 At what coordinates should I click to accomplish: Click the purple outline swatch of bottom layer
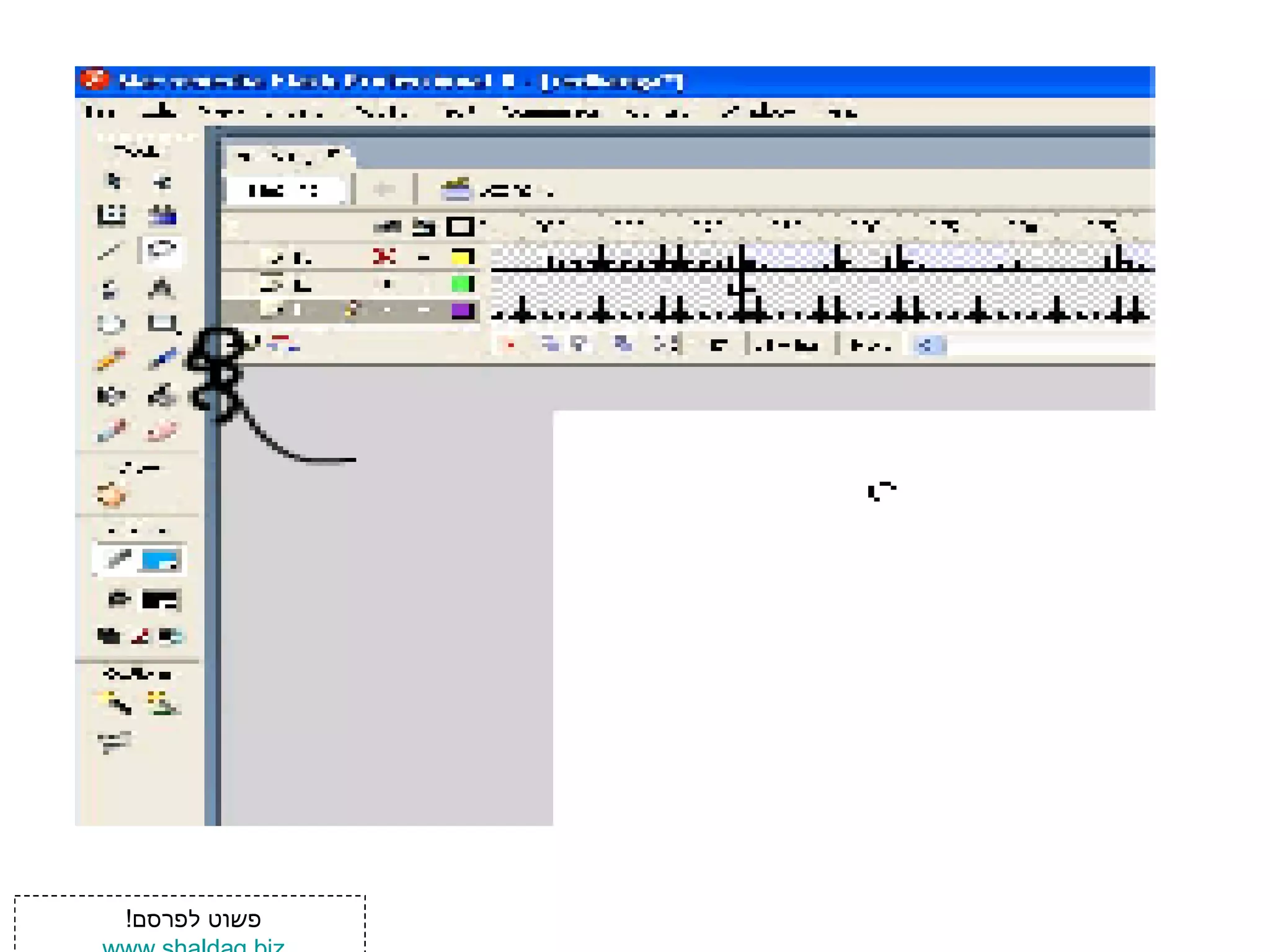click(462, 311)
